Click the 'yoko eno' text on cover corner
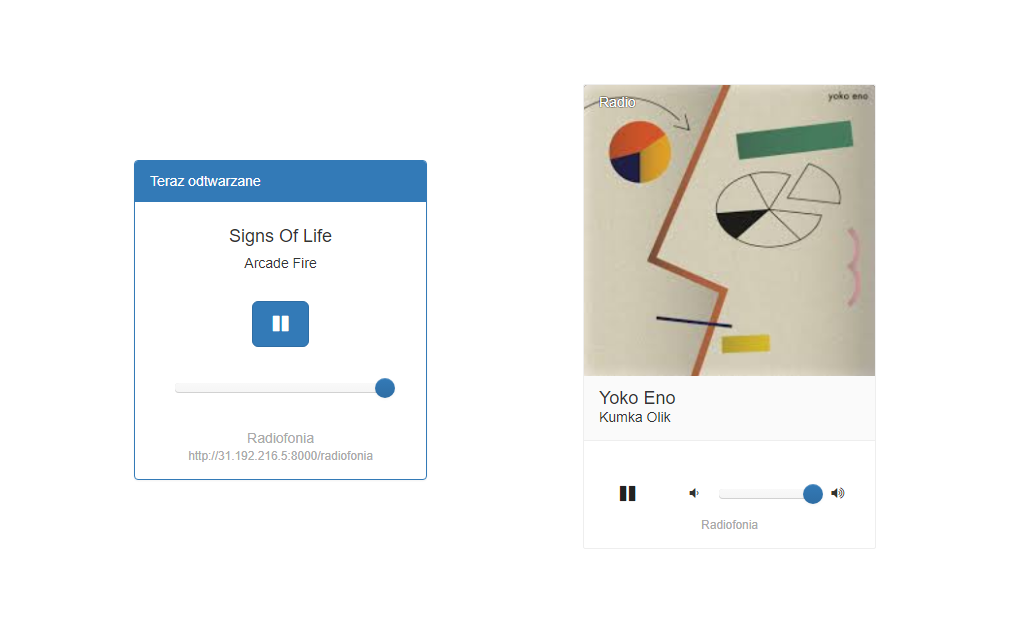Viewport: 1029px width, 639px height. click(x=848, y=96)
